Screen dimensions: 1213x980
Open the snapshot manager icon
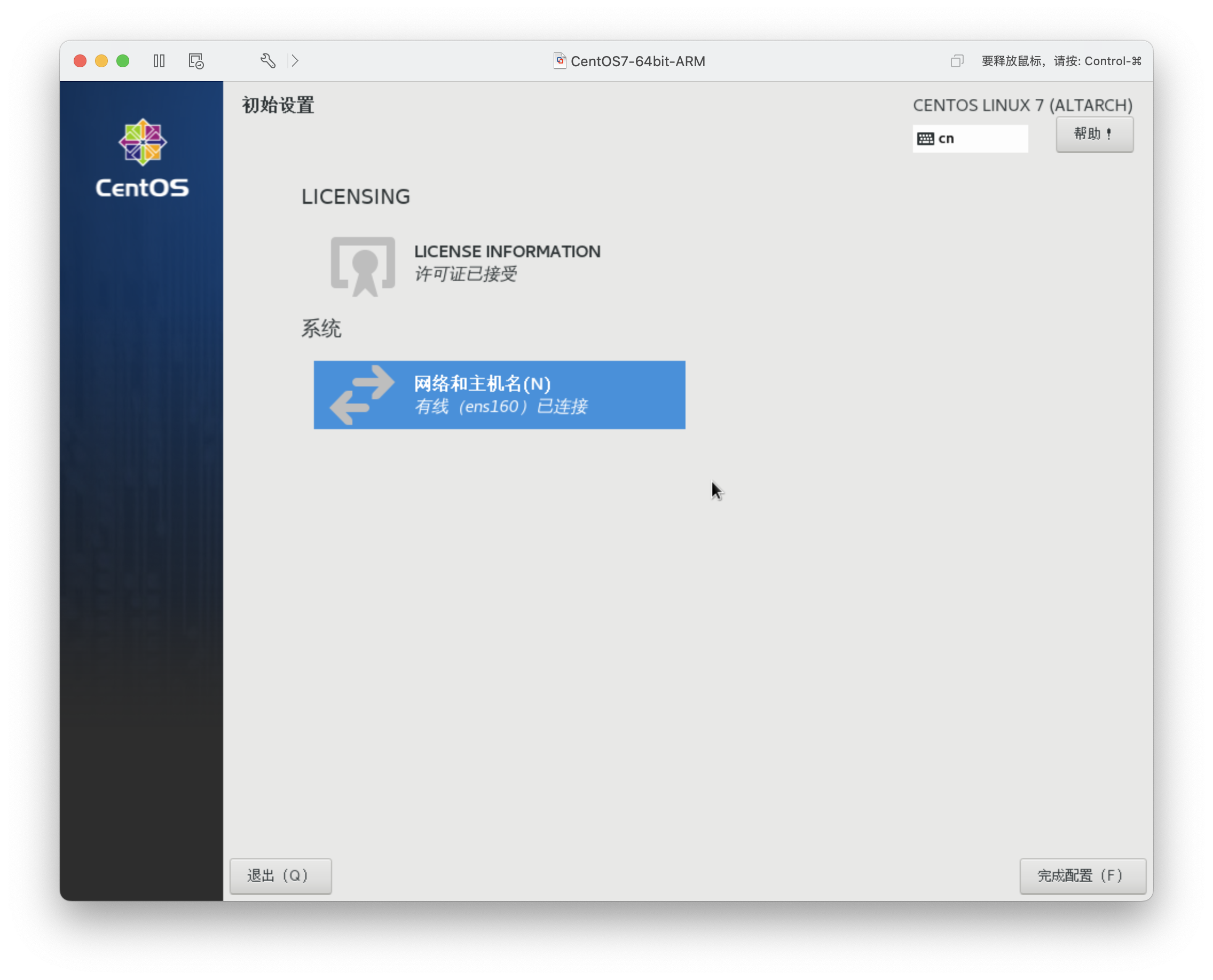pyautogui.click(x=196, y=61)
